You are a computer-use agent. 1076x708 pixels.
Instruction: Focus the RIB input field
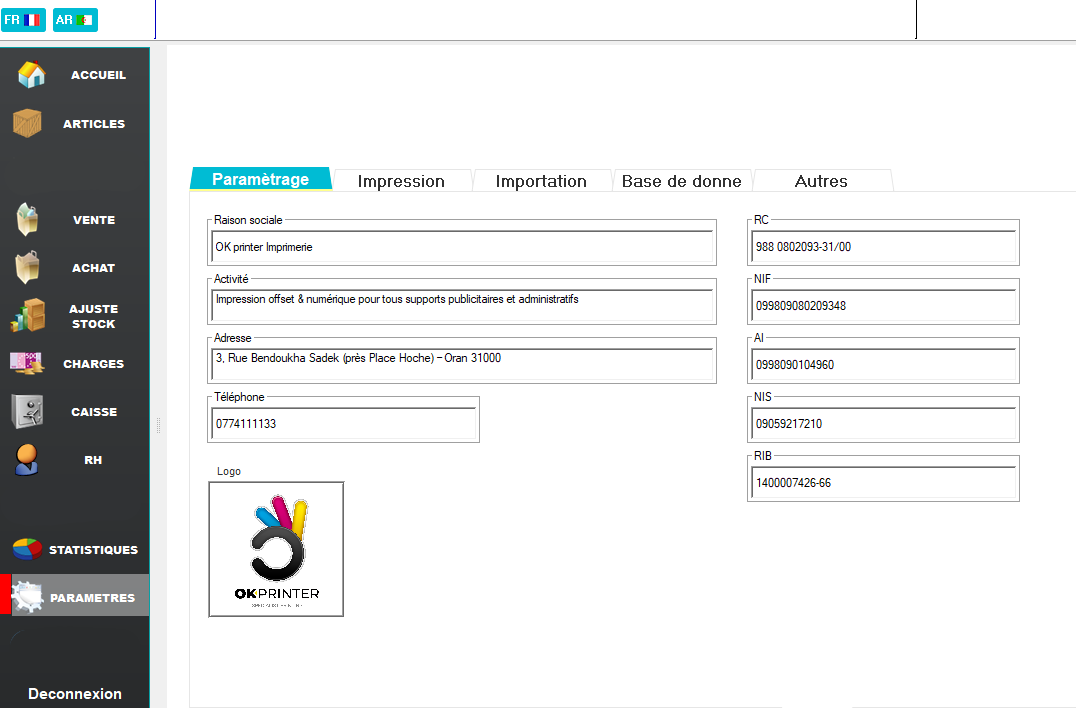(x=883, y=483)
